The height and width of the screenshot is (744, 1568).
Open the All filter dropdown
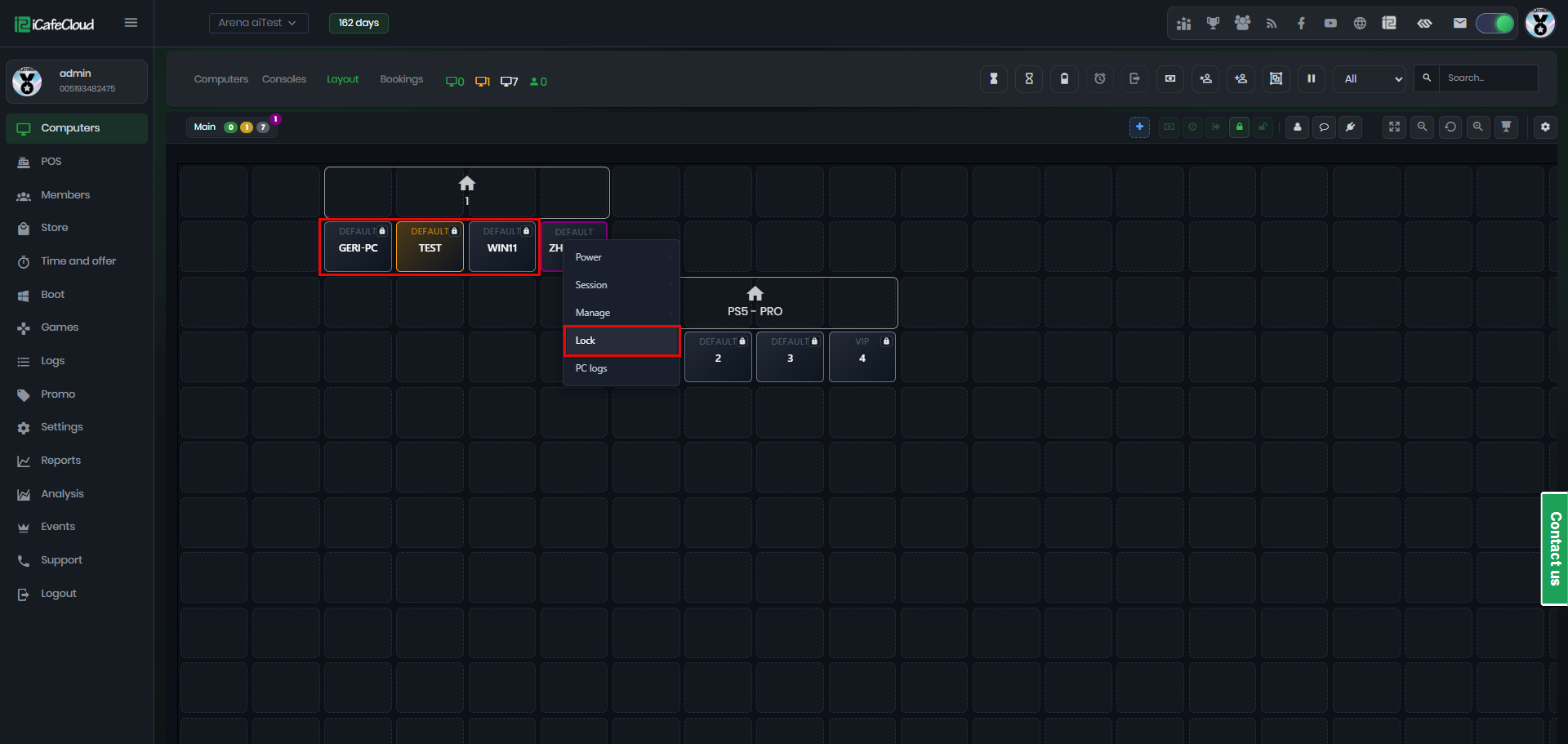tap(1370, 78)
